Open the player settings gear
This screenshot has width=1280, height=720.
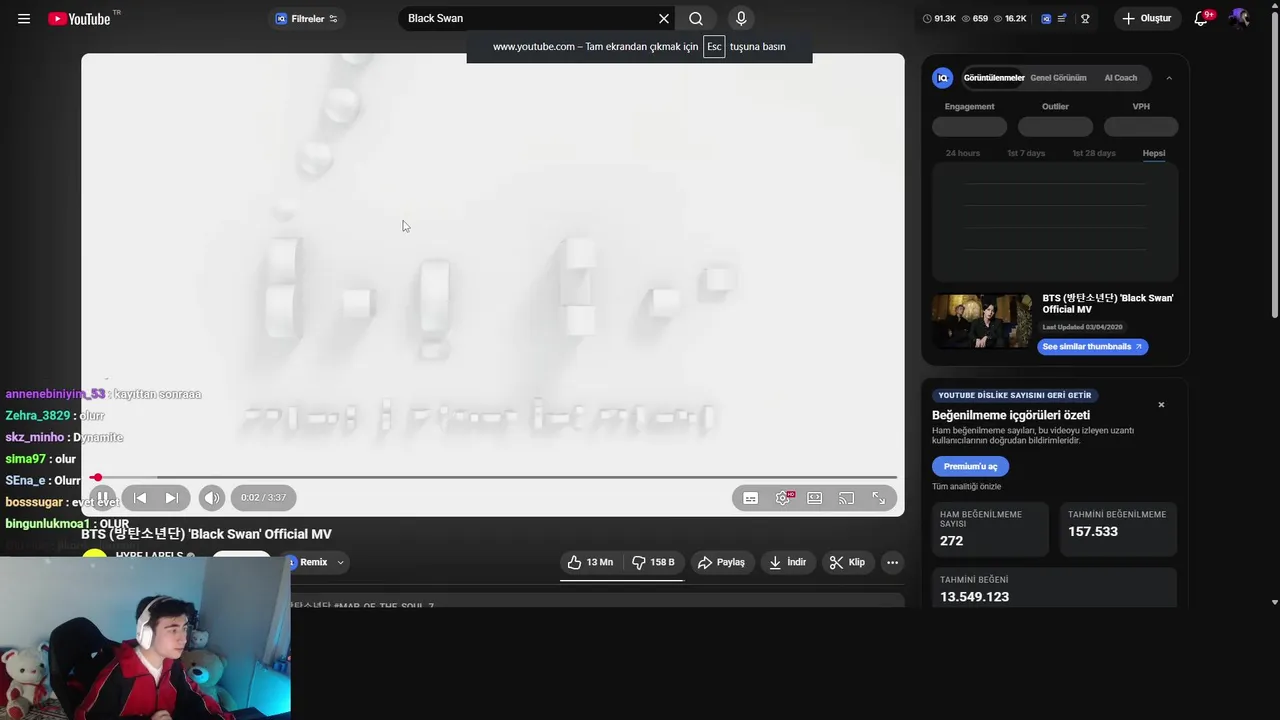783,498
